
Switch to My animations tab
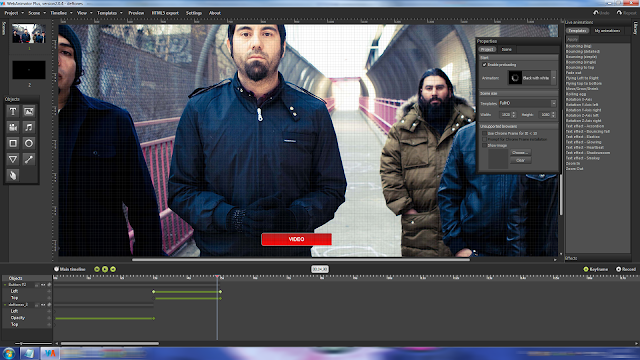(607, 31)
